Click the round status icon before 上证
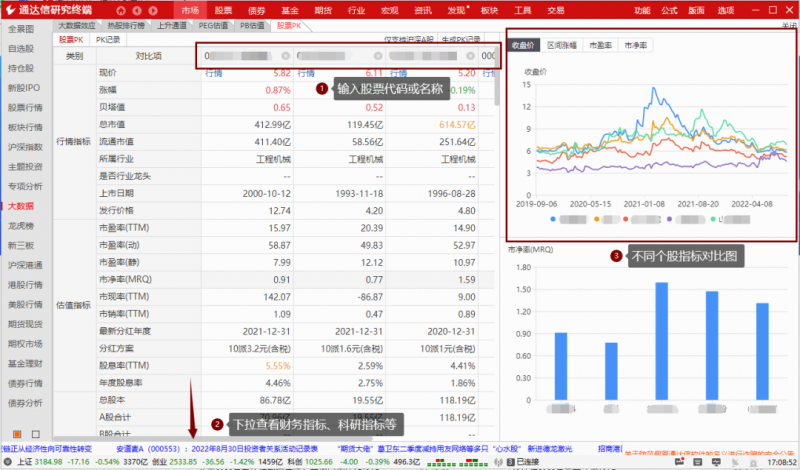Image resolution: width=800 pixels, height=470 pixels. click(8, 462)
